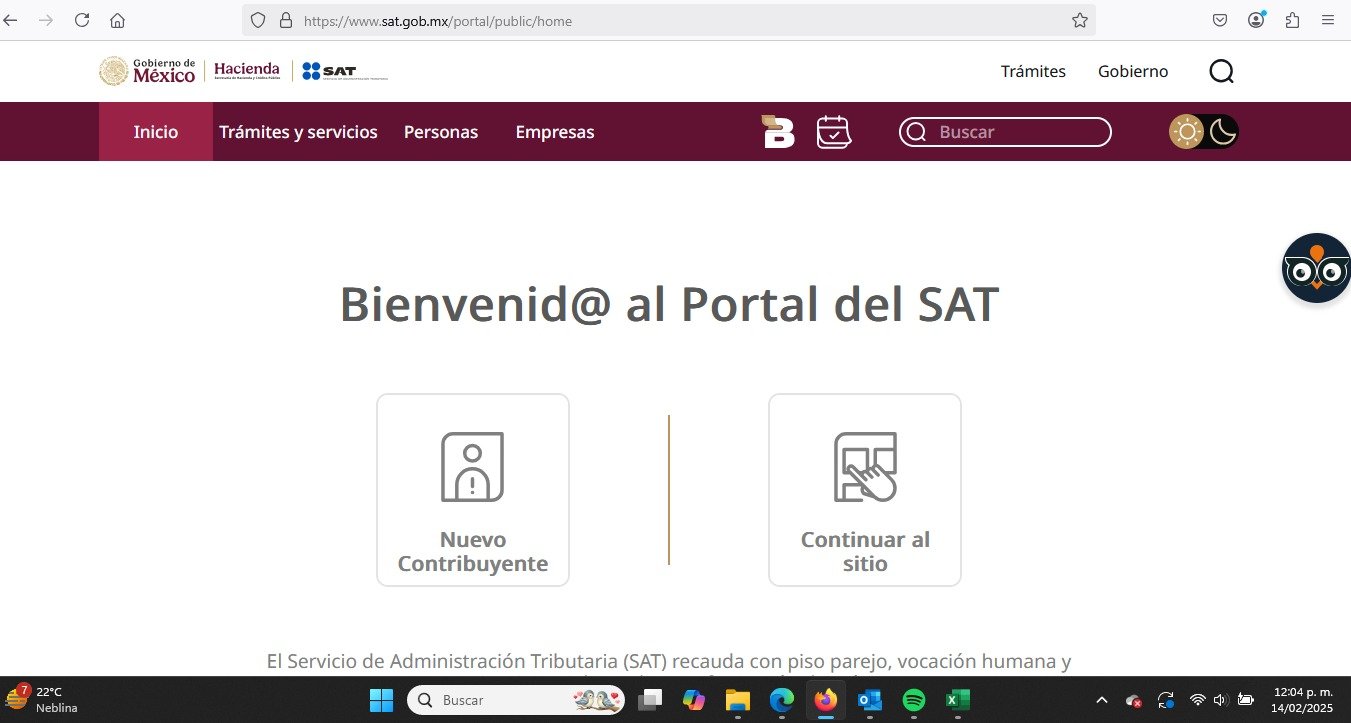Click the tracking protection shield icon

[258, 20]
